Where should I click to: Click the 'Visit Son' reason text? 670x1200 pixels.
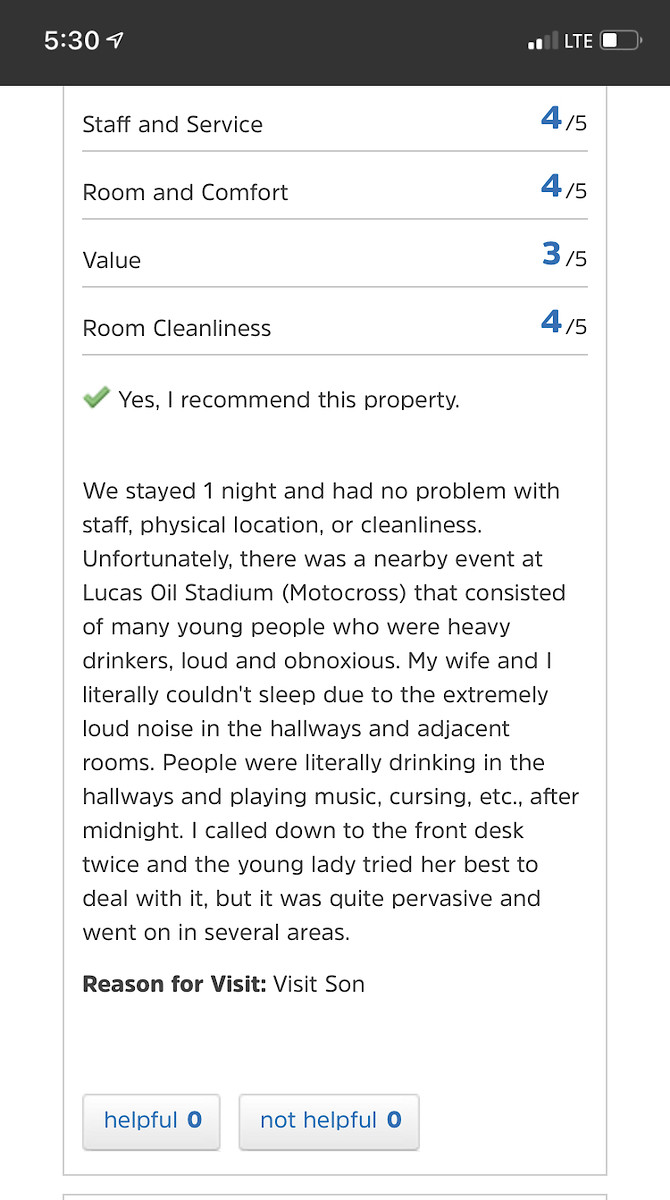[x=319, y=984]
